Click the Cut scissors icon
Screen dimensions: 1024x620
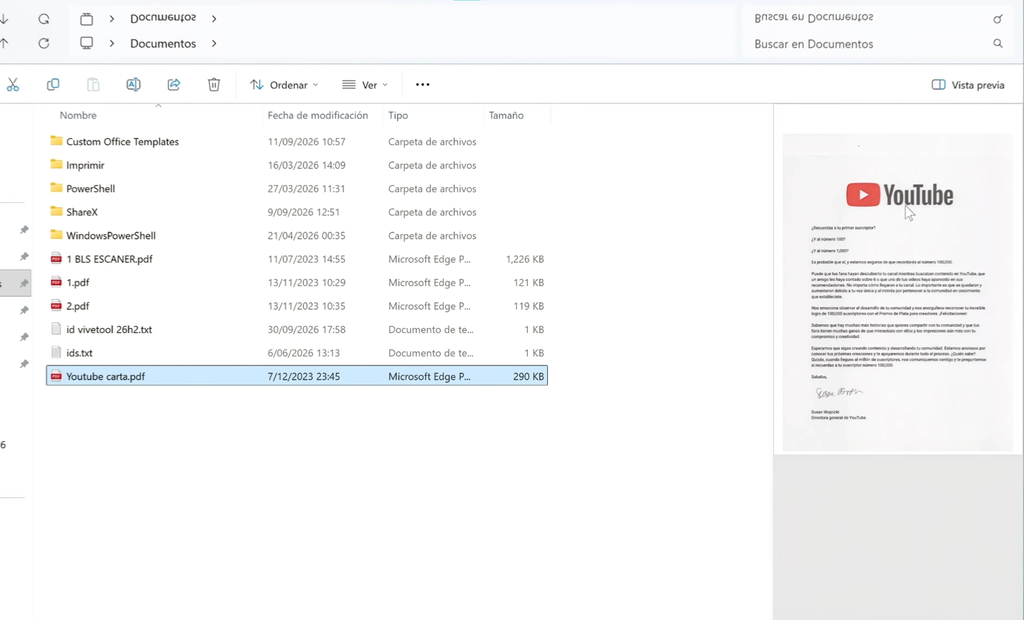[x=12, y=84]
